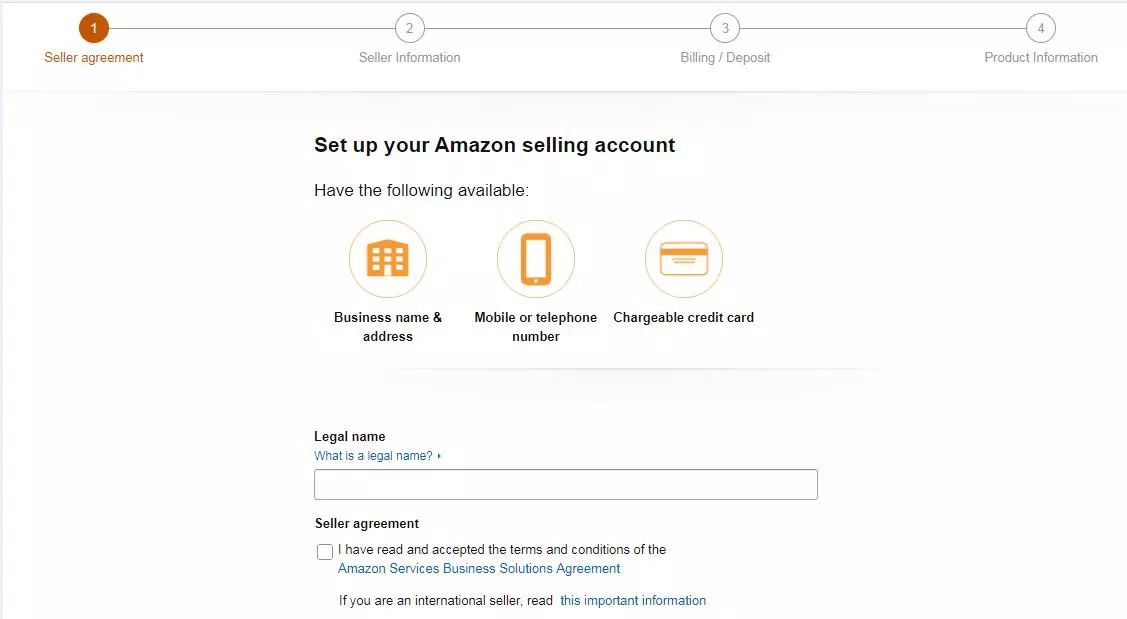Click 'Chargeable credit card' label

pyautogui.click(x=684, y=317)
